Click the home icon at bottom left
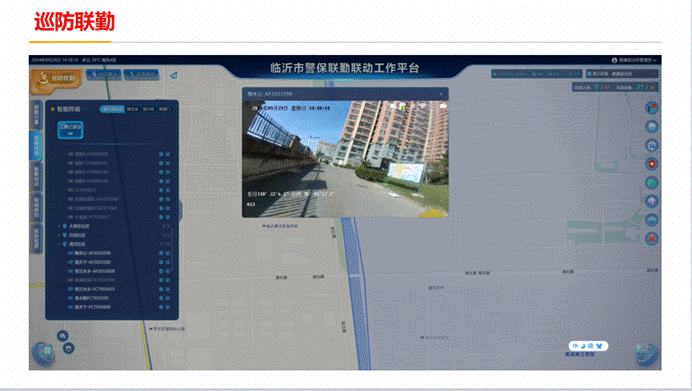The height and width of the screenshot is (391, 692). [68, 348]
